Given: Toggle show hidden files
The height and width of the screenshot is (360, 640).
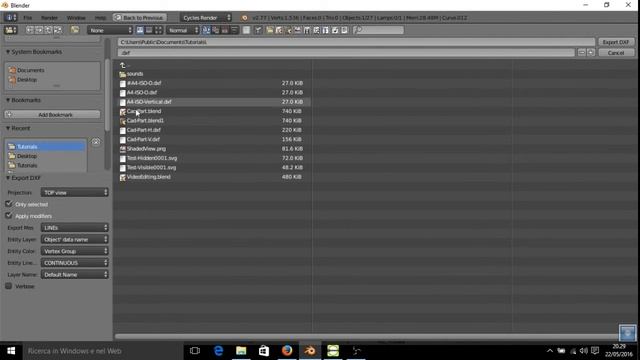Looking at the screenshot, I should (x=246, y=30).
